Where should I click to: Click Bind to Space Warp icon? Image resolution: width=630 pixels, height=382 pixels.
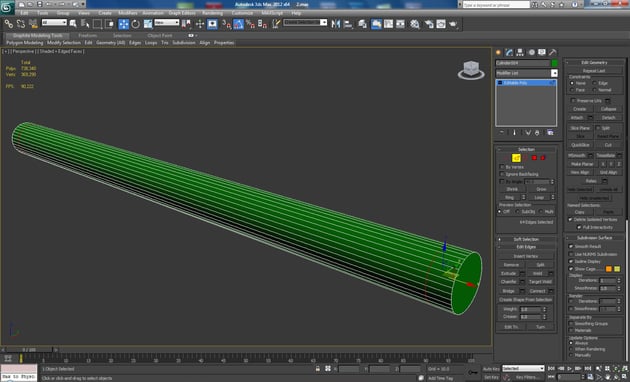tap(33, 24)
